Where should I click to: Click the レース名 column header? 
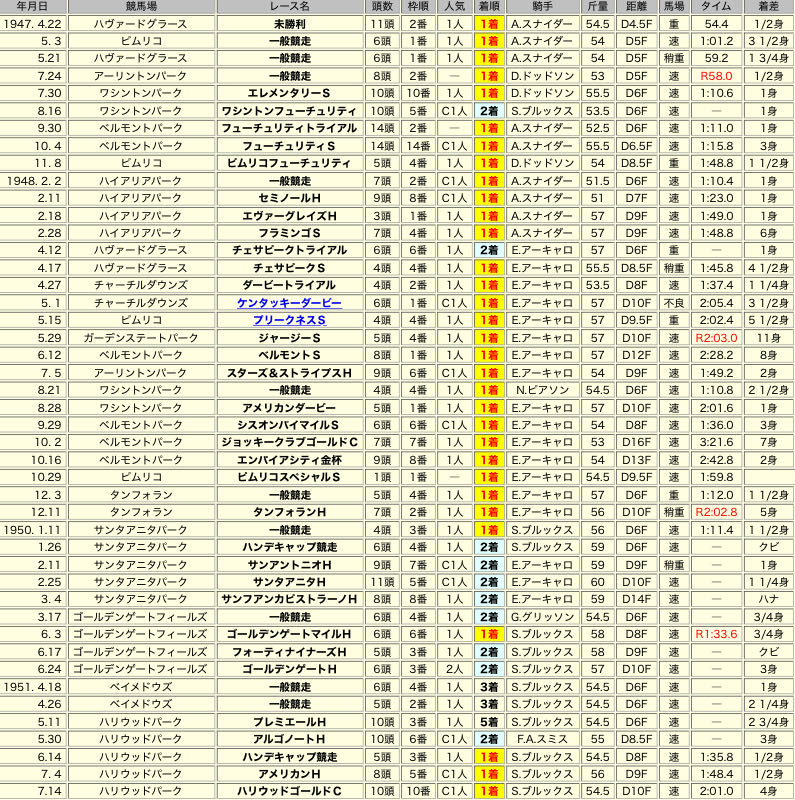coord(290,6)
